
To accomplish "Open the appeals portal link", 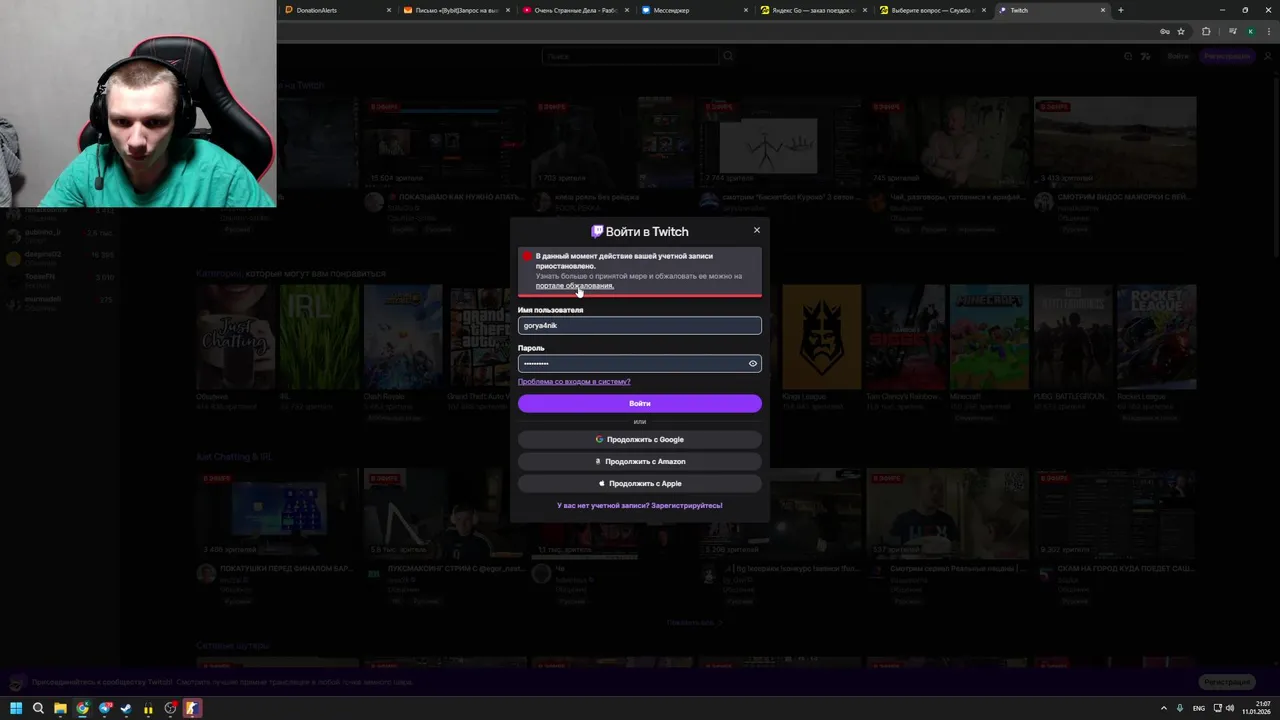I will (574, 286).
